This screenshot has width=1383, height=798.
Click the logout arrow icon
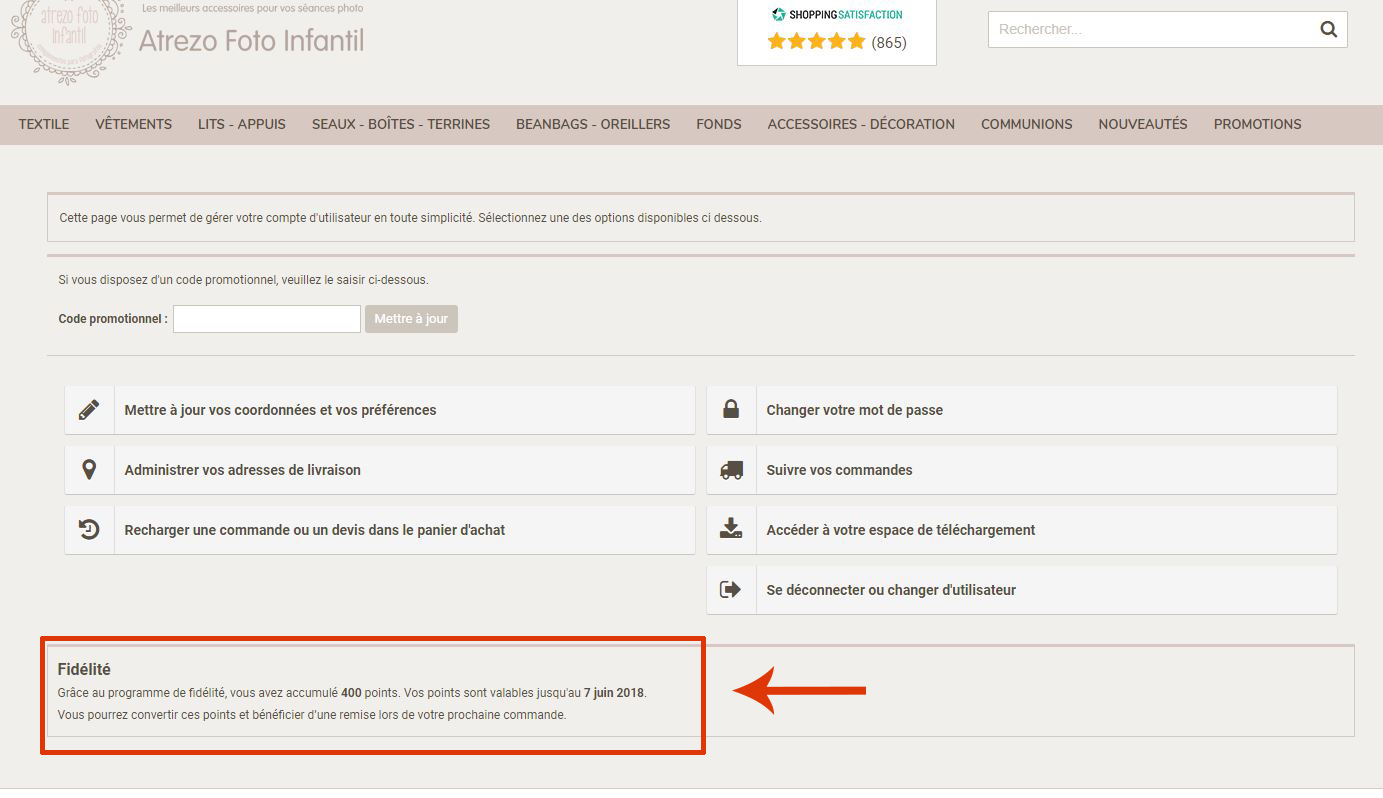click(731, 590)
